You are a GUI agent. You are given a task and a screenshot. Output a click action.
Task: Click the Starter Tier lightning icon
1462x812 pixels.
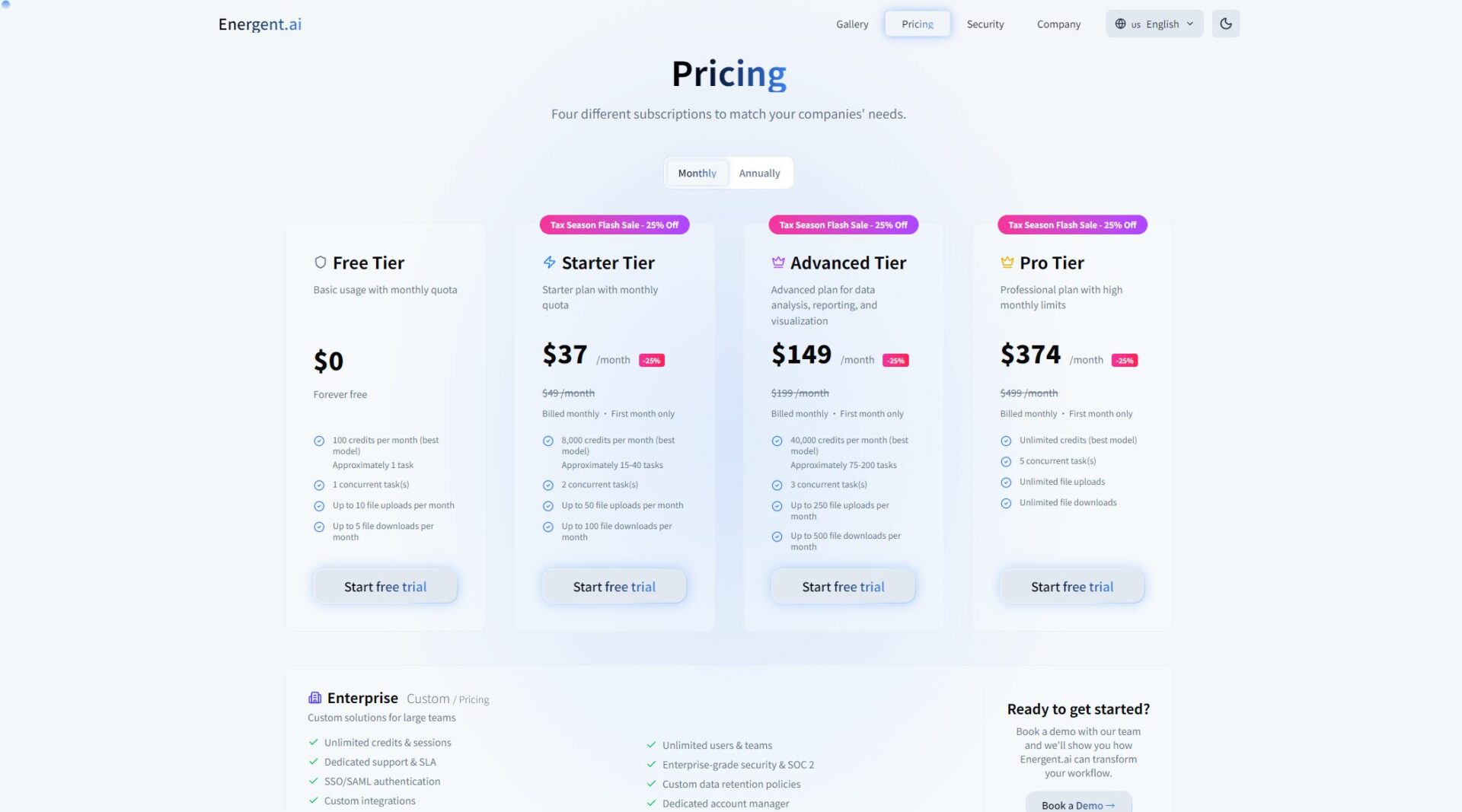549,263
